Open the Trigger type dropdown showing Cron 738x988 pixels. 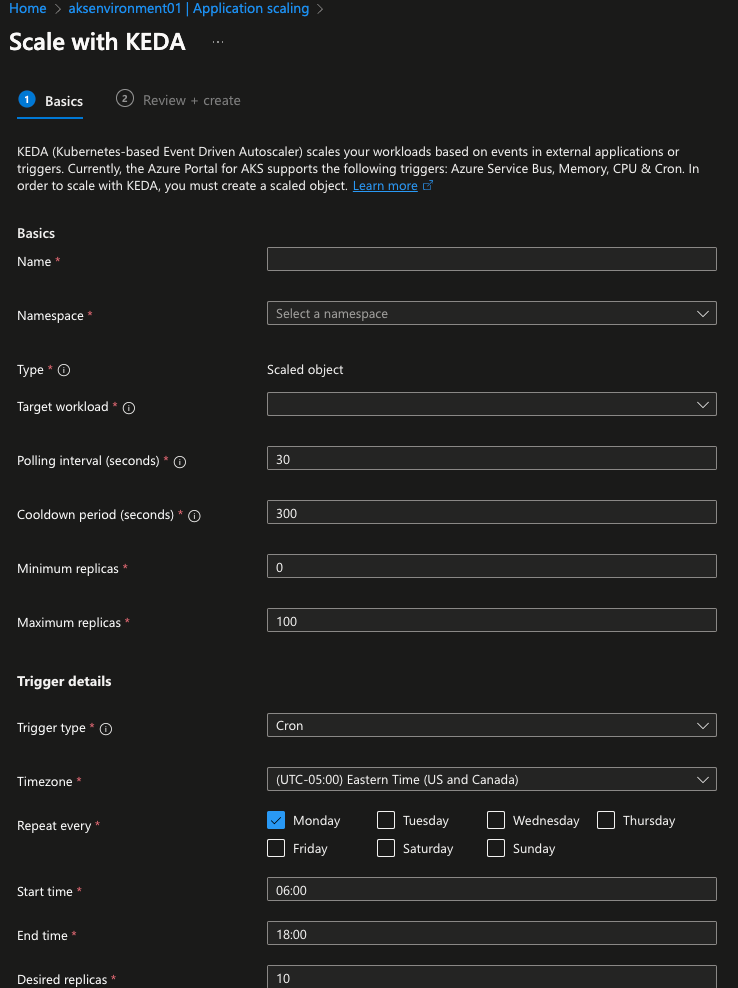(491, 726)
